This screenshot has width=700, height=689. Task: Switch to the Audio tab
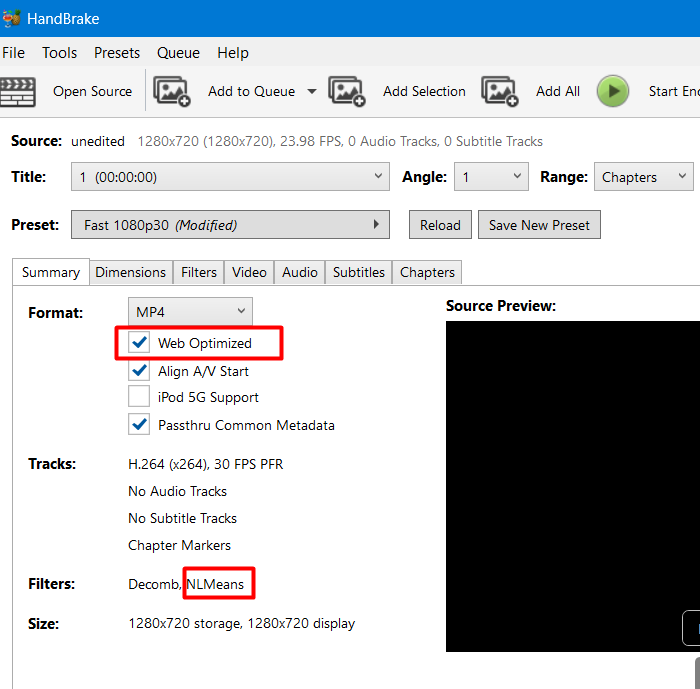[300, 272]
